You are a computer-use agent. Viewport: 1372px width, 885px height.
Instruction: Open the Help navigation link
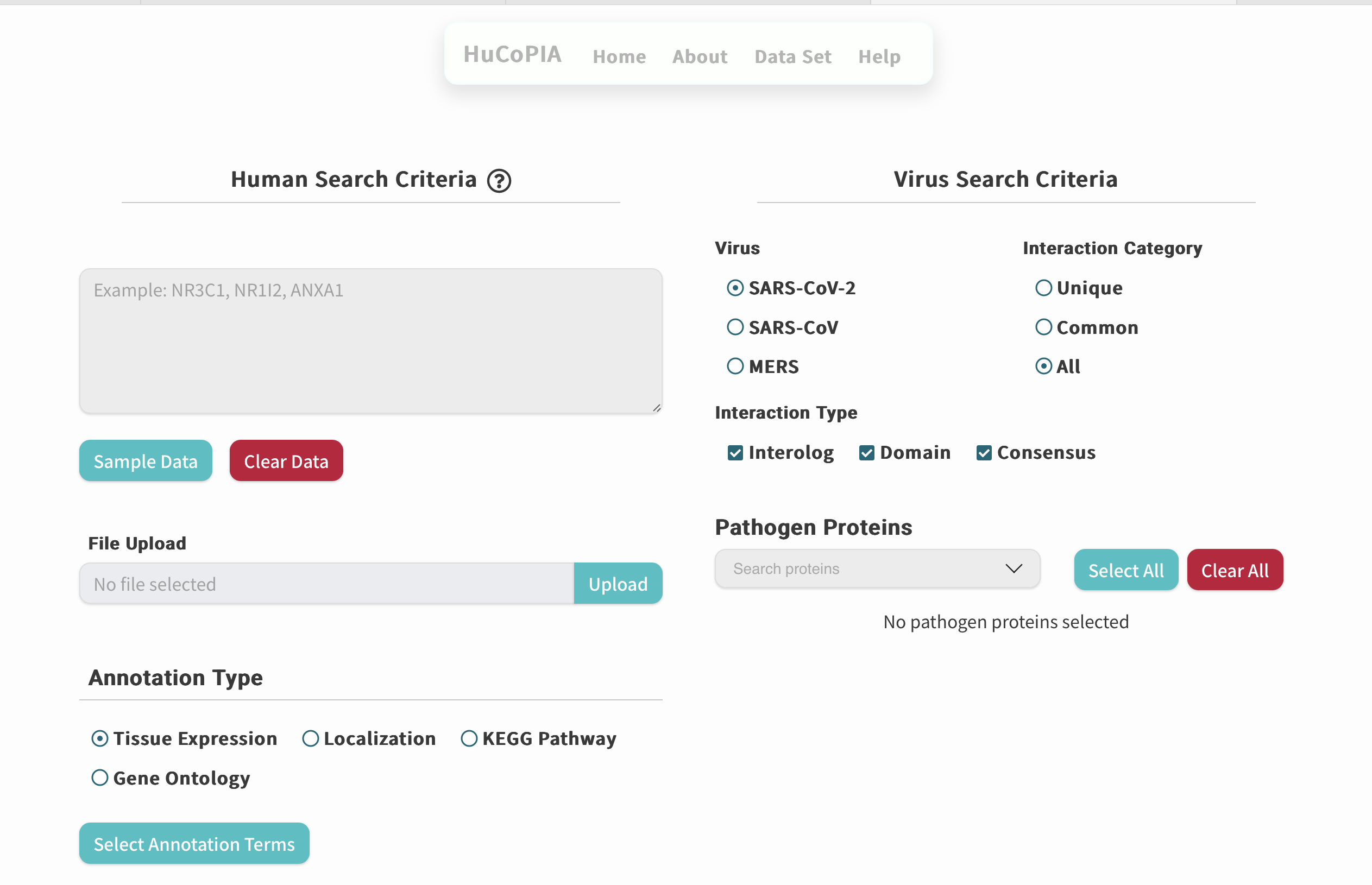coord(879,56)
